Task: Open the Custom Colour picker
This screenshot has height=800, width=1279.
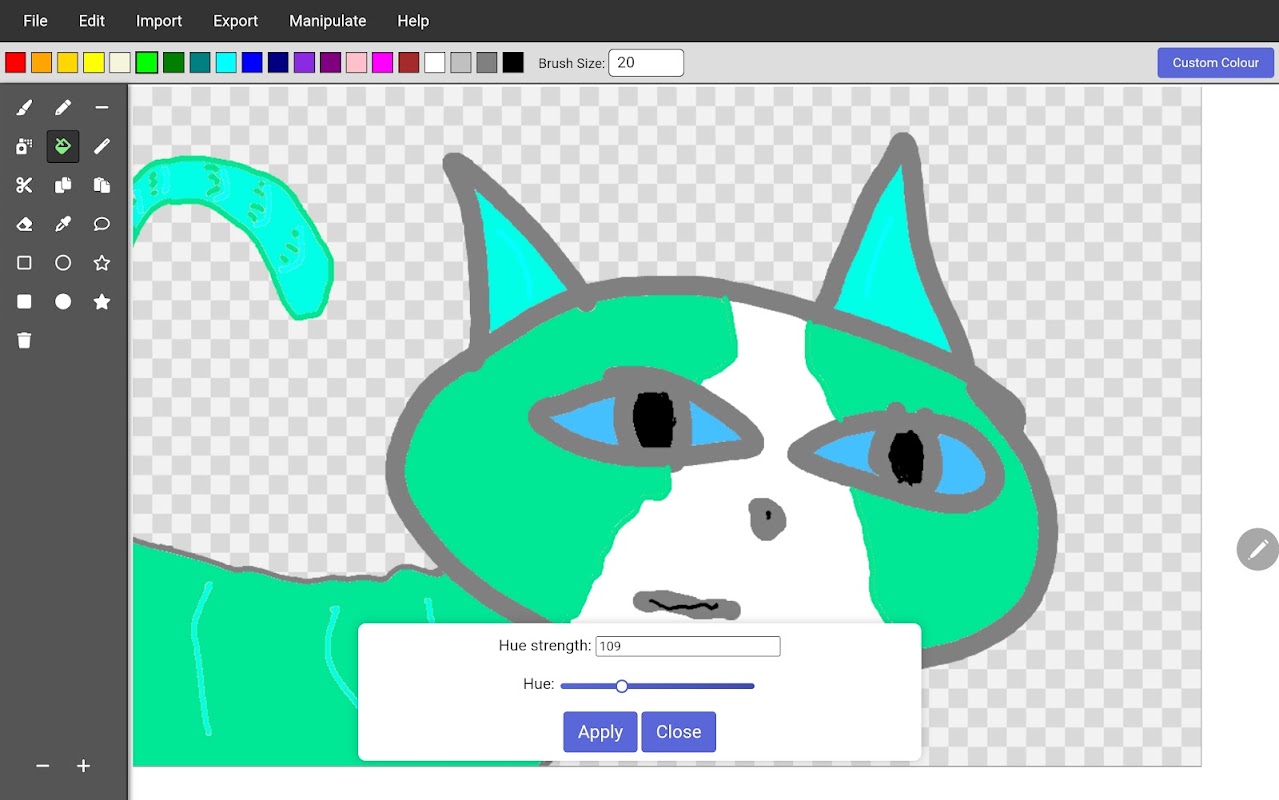Action: click(x=1215, y=62)
